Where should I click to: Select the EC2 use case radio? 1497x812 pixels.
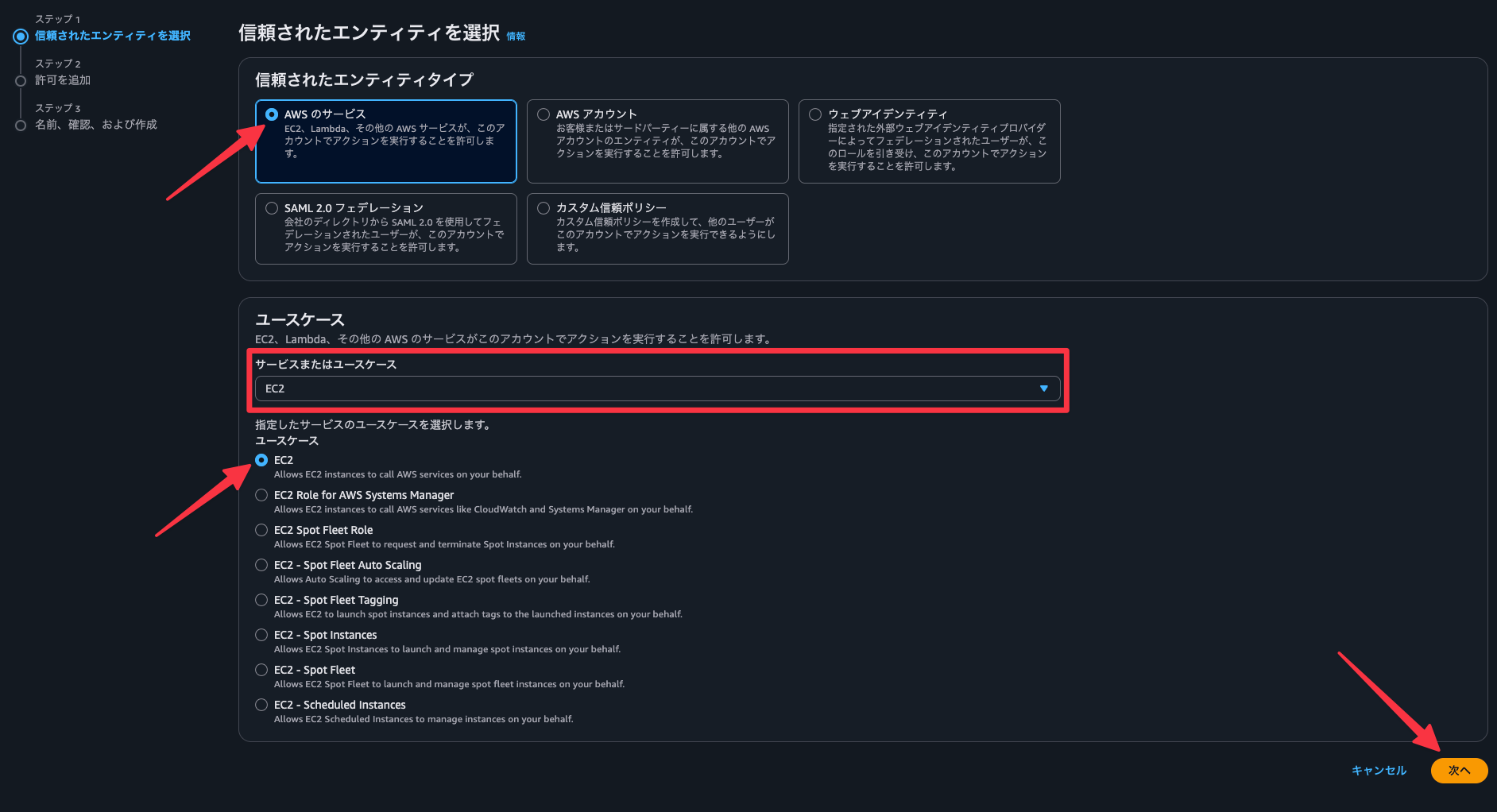pos(261,460)
